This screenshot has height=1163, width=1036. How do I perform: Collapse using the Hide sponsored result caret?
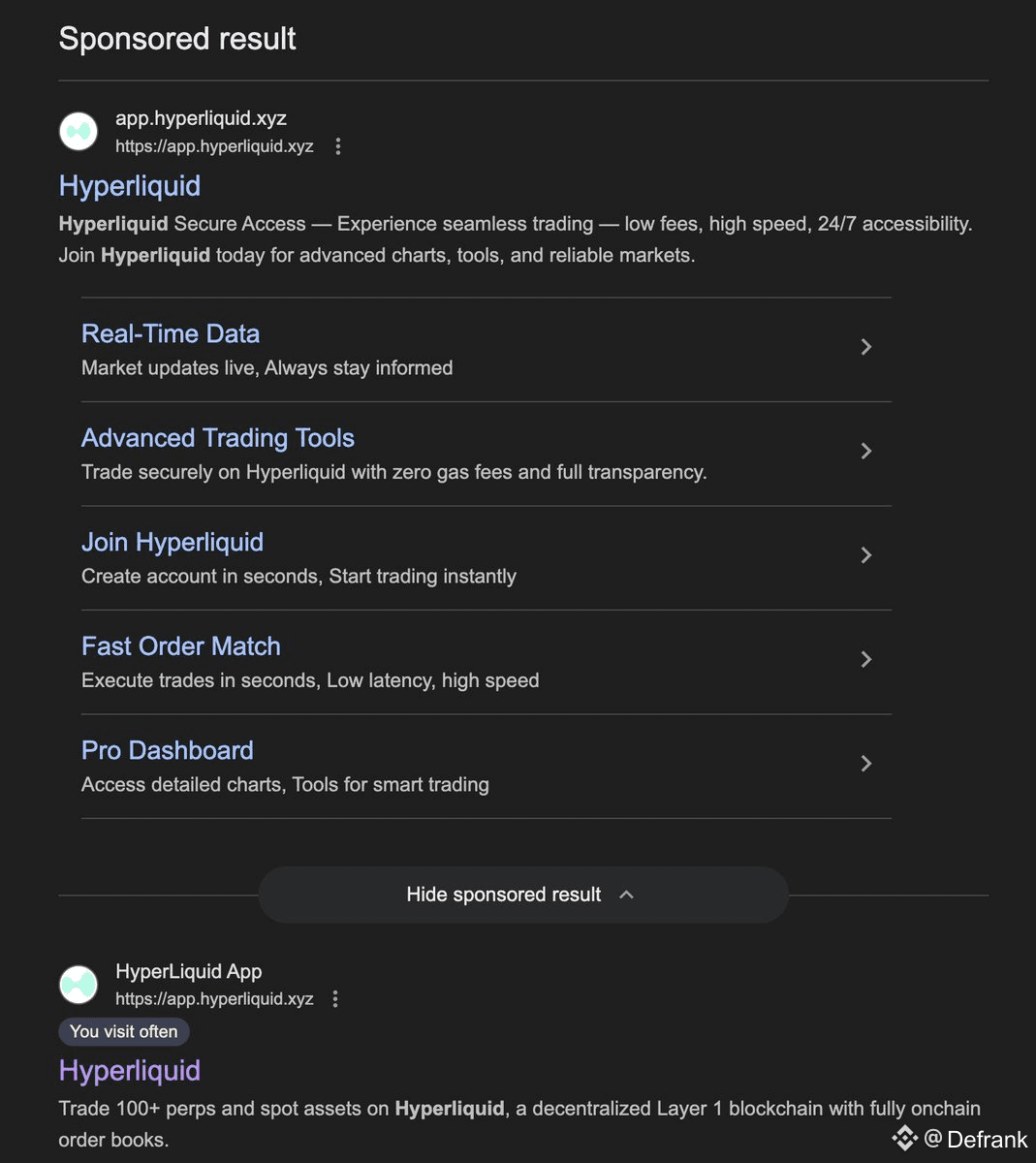pyautogui.click(x=626, y=895)
